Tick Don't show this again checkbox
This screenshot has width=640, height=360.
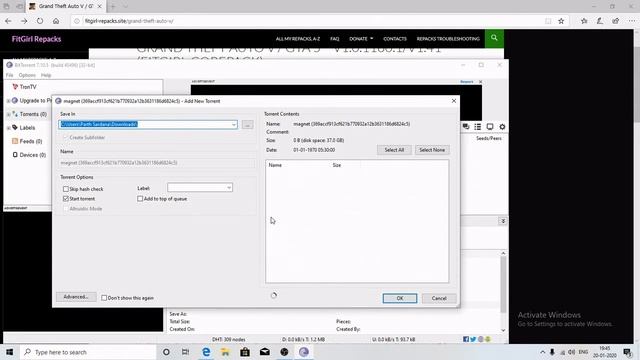104,298
